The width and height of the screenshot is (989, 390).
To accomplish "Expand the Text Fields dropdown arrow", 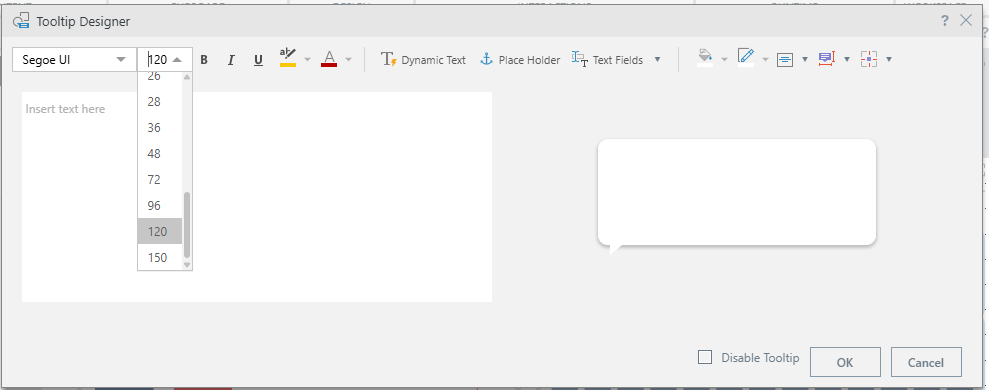I will point(657,60).
